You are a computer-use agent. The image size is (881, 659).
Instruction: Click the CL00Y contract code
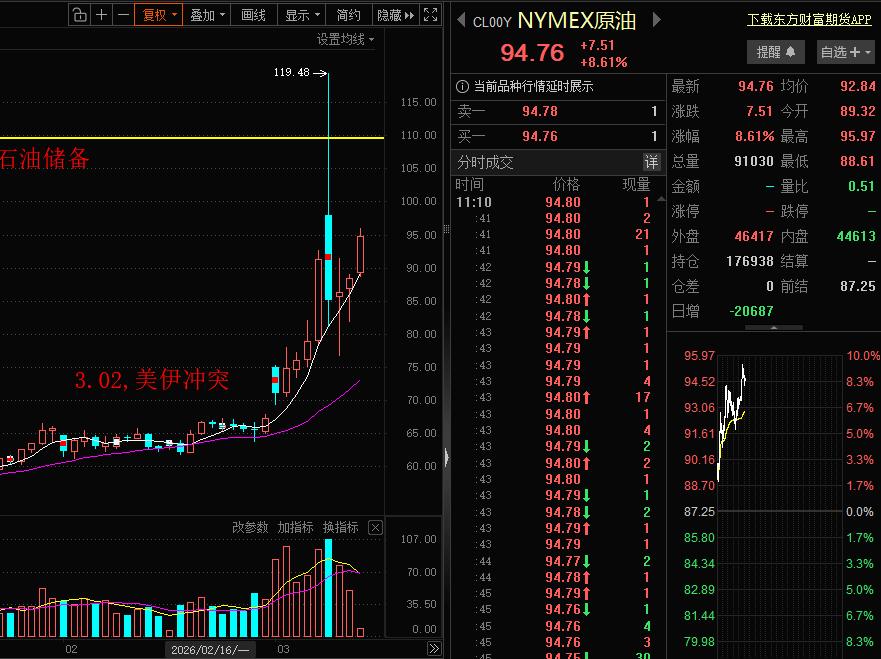coord(492,22)
